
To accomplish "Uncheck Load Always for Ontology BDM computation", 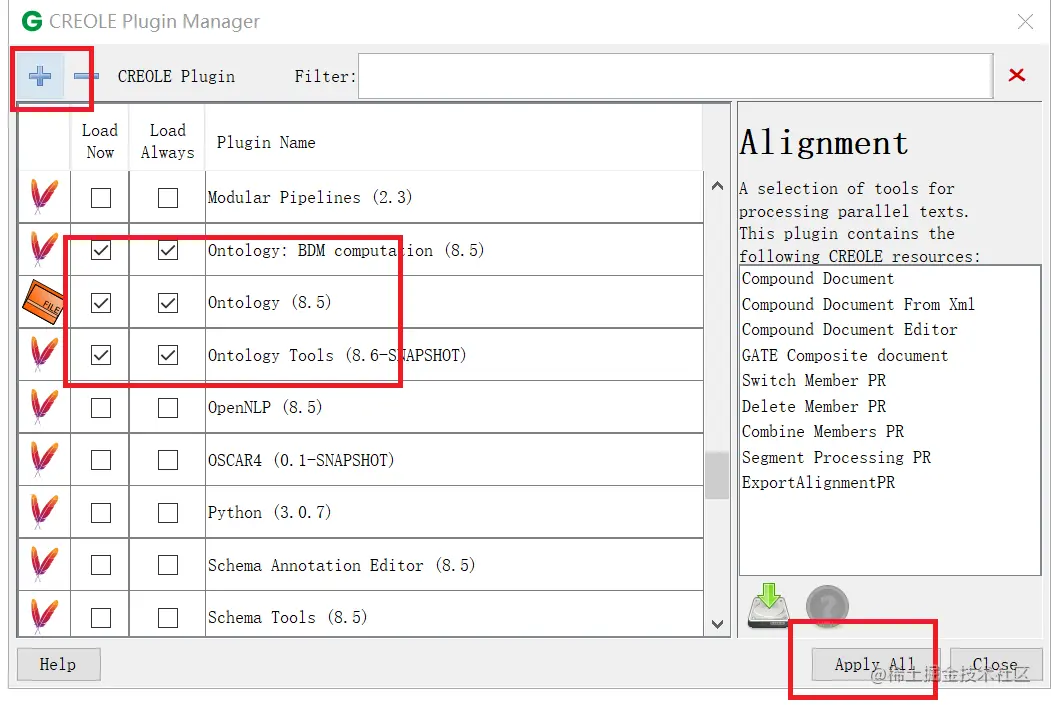I will pos(168,251).
